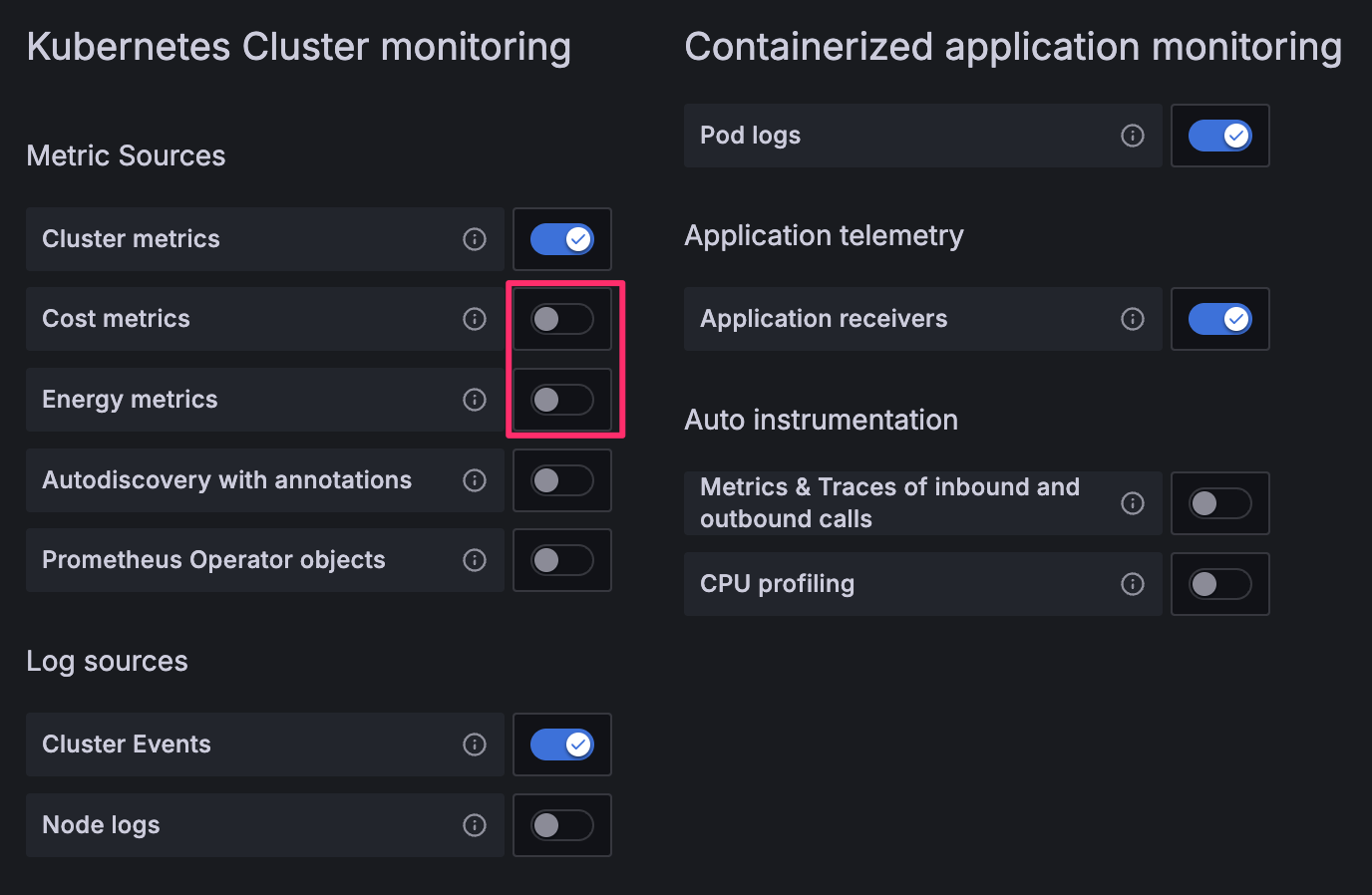Show info for Autodiscovery with annotations
This screenshot has height=895, width=1372.
[475, 480]
